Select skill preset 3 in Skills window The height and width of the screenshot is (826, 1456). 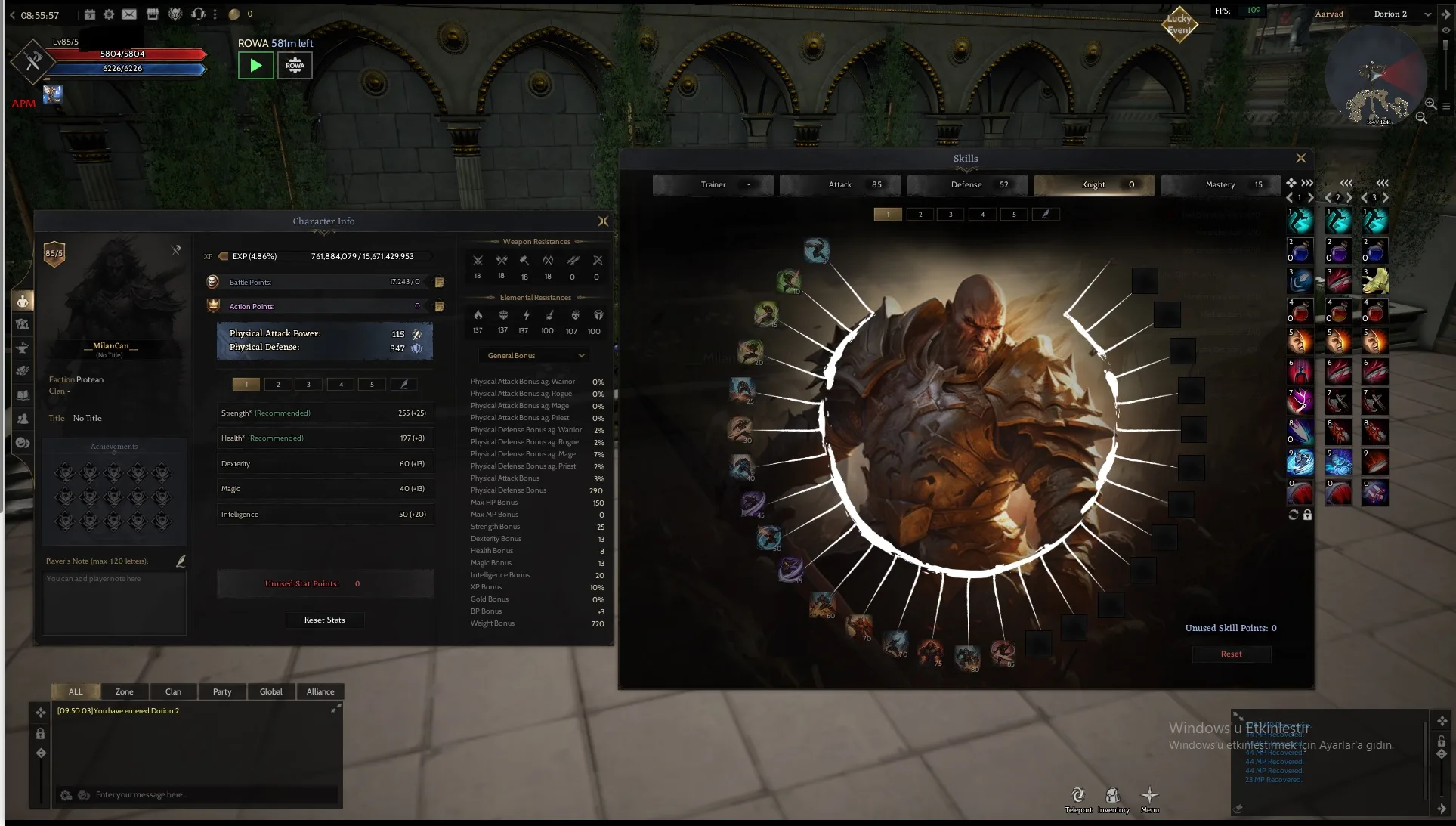pyautogui.click(x=951, y=215)
